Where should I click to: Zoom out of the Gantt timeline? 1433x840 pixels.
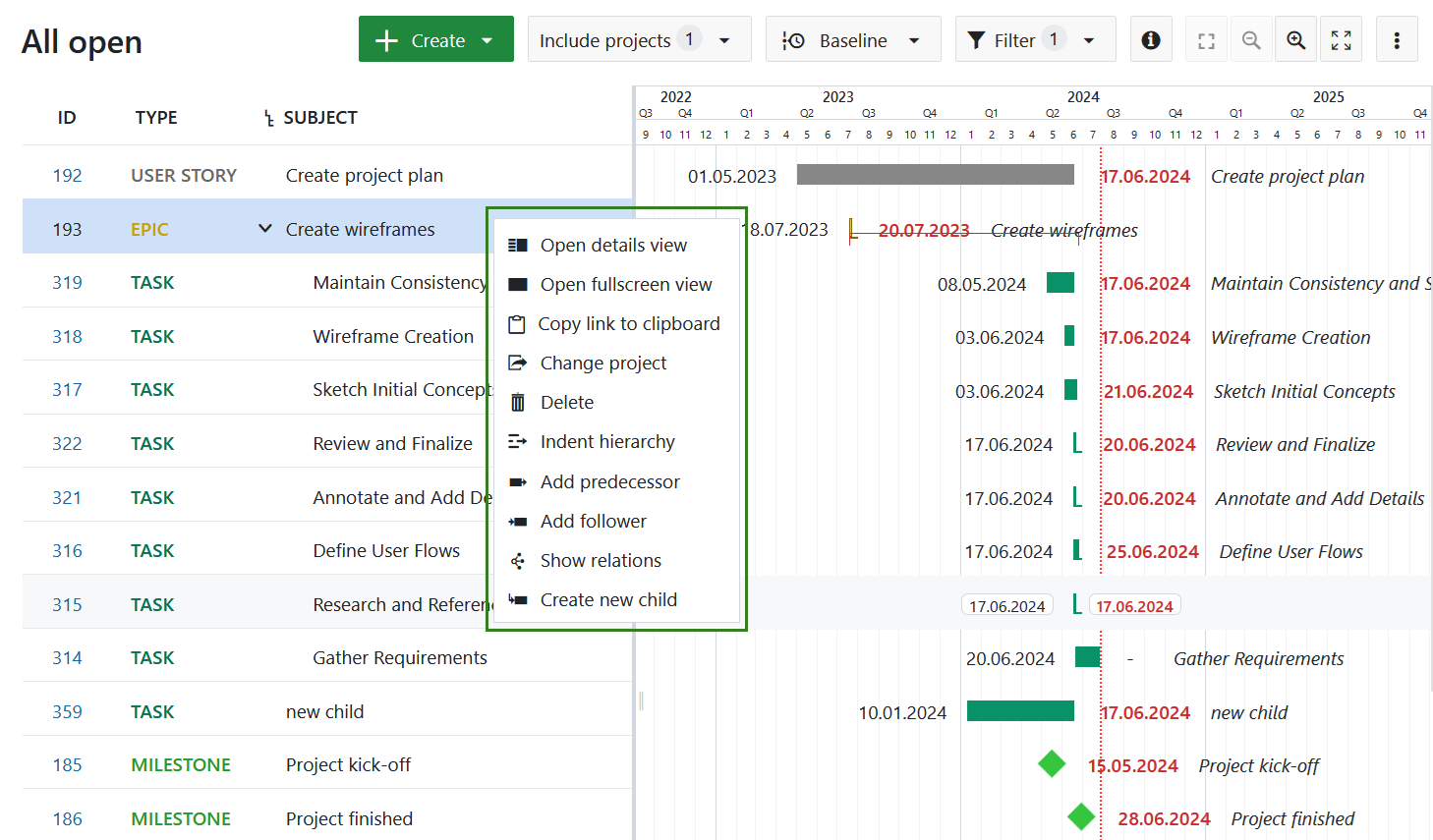(x=1251, y=39)
